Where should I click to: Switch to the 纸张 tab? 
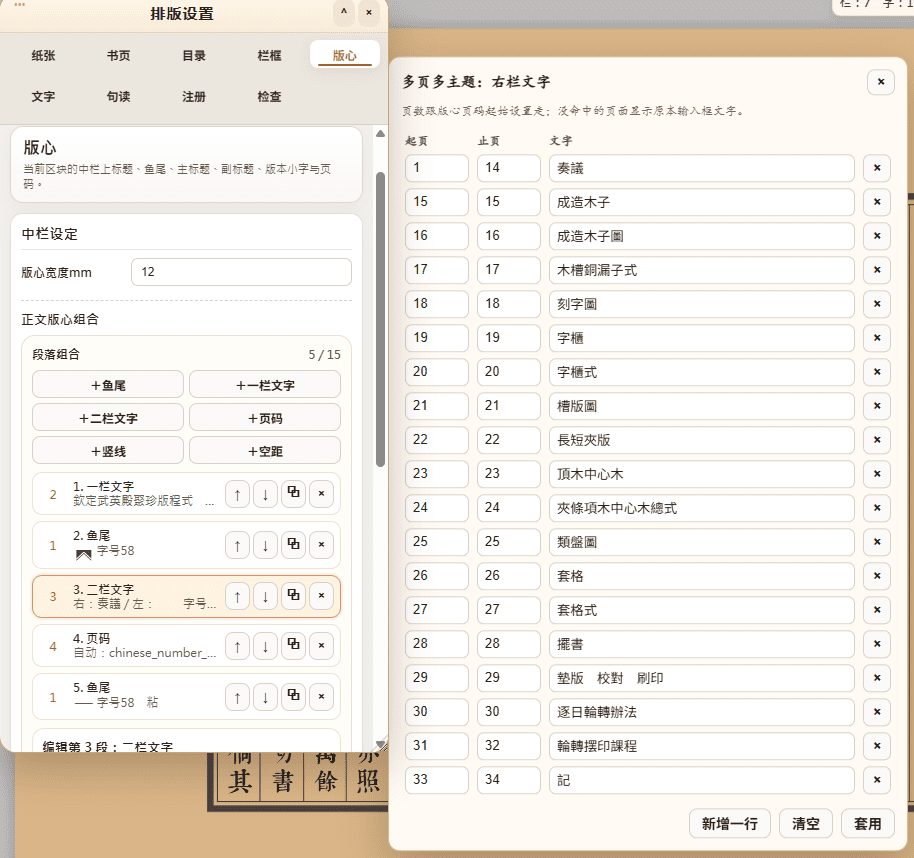(44, 55)
